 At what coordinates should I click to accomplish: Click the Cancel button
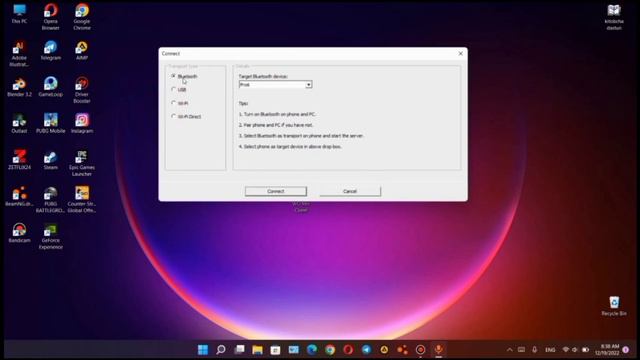coord(350,191)
